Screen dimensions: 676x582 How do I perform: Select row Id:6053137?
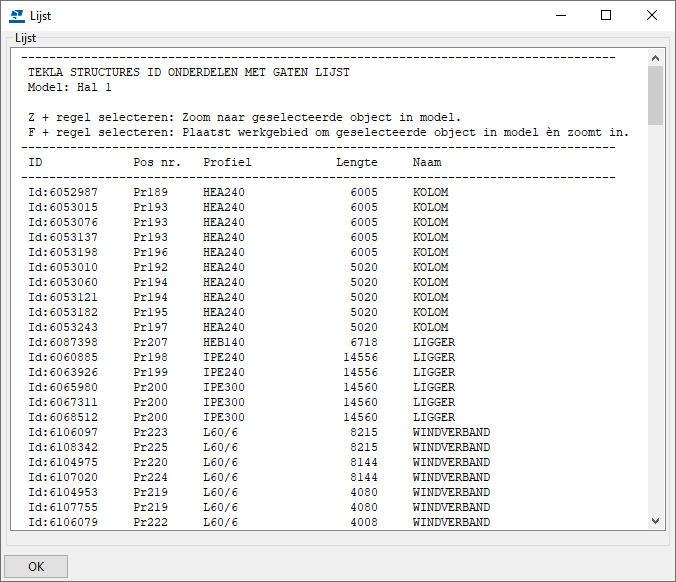(x=238, y=238)
